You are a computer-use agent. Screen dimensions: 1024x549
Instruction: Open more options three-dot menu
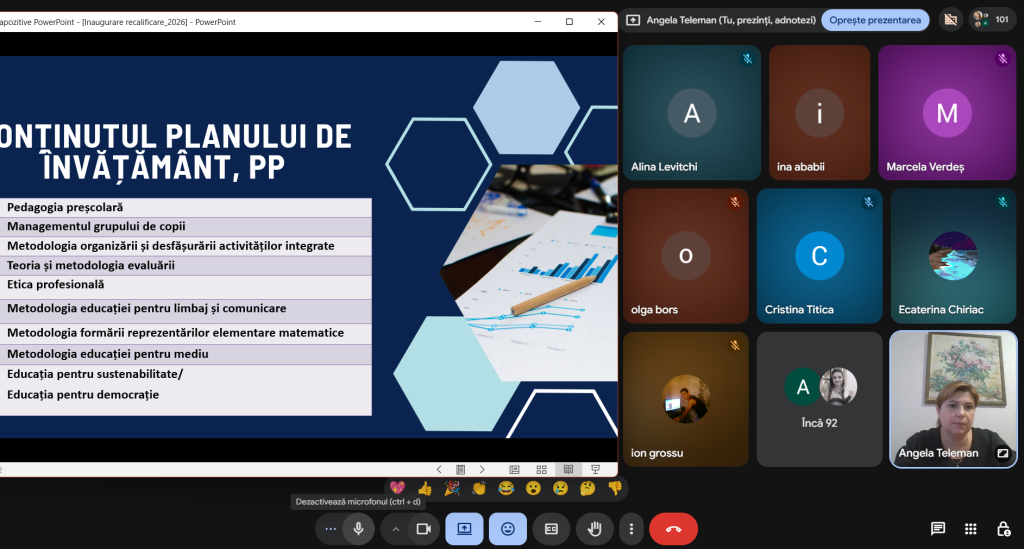point(631,529)
